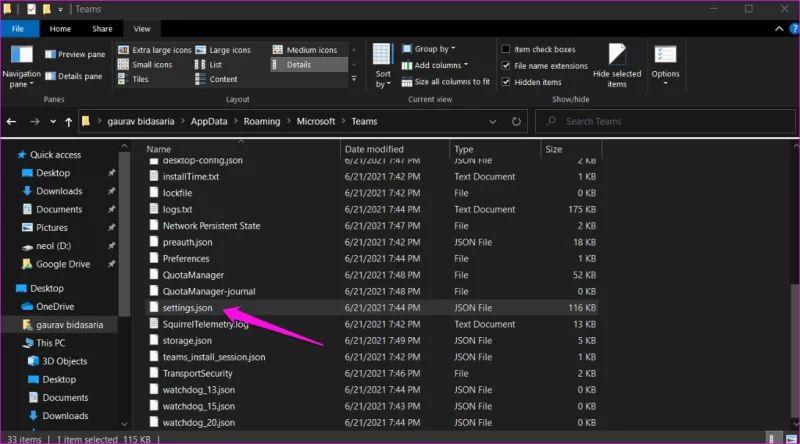800x444 pixels.
Task: Switch to the Home tab
Action: [60, 29]
